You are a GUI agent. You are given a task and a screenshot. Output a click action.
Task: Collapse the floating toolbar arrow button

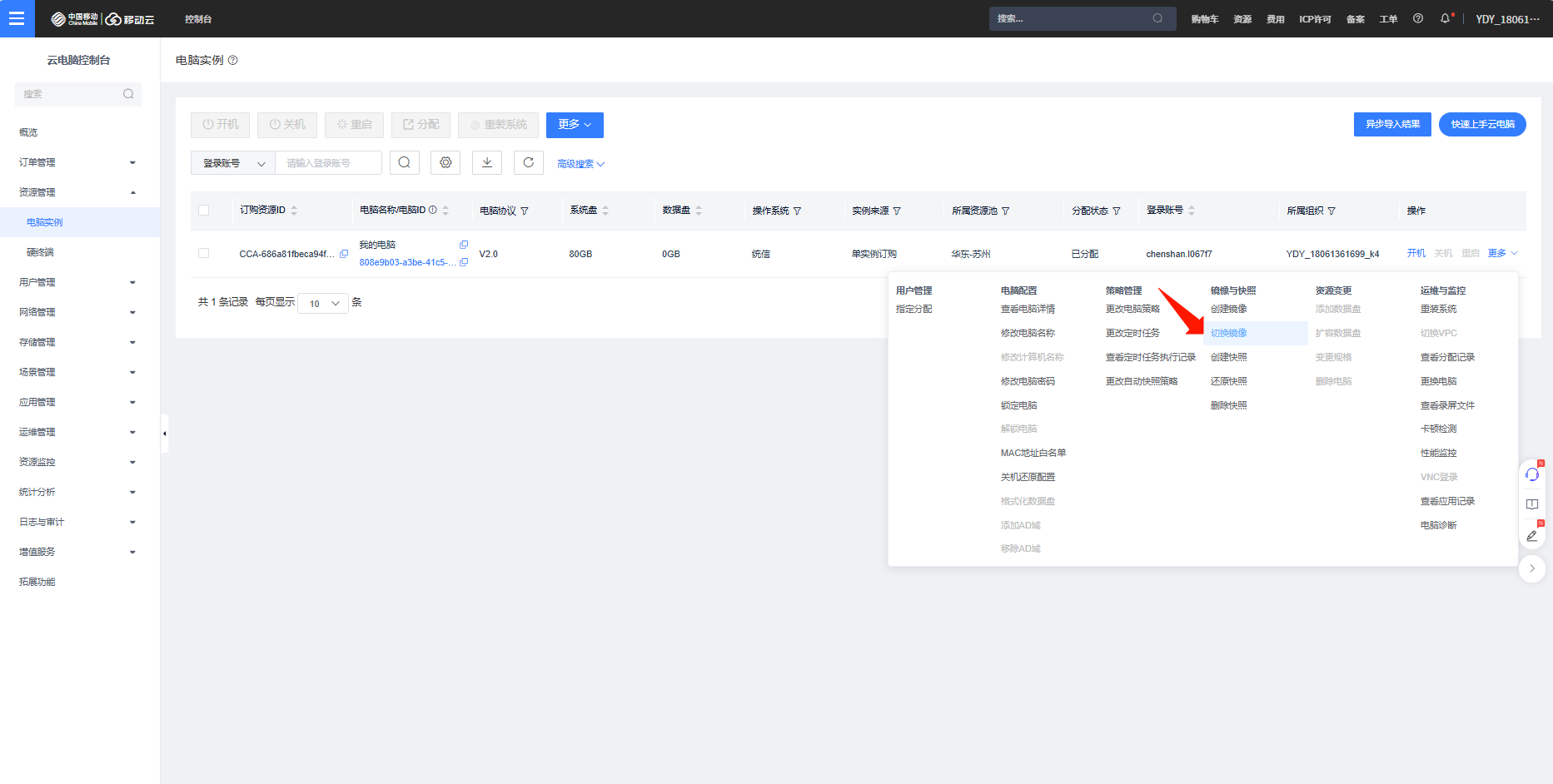click(x=1532, y=568)
